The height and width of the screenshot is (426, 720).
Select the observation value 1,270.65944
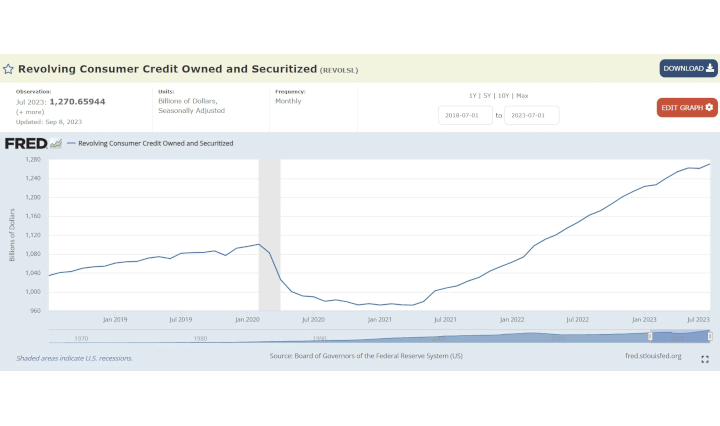click(77, 101)
